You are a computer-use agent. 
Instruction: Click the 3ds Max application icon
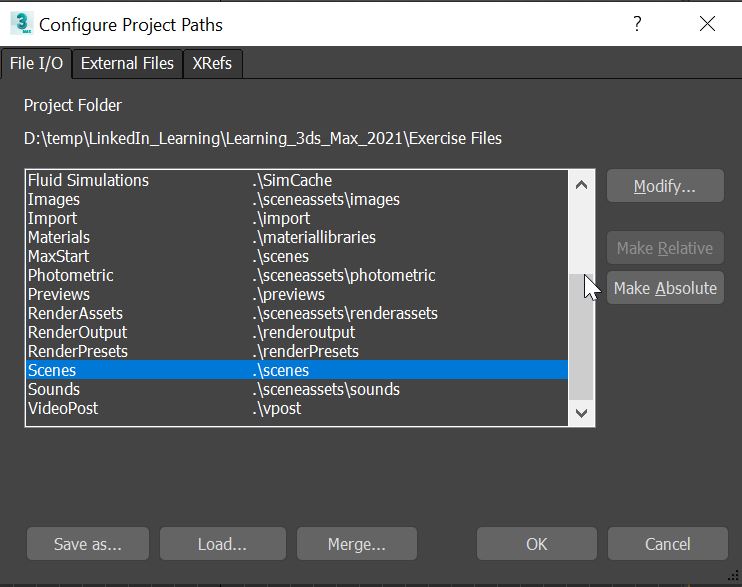[x=21, y=24]
